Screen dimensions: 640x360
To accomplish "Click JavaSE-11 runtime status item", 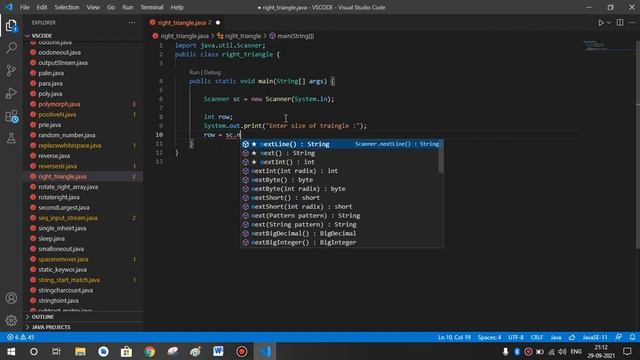I will 595,338.
